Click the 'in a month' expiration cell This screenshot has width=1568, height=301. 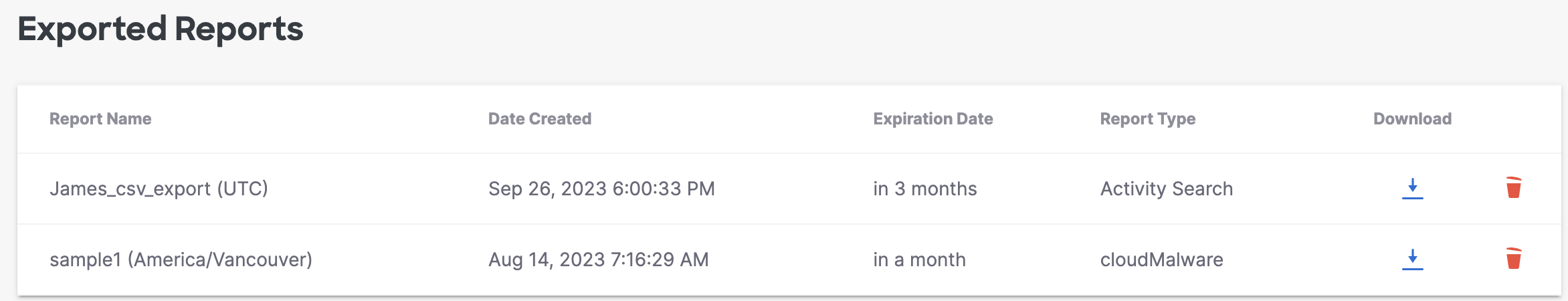919,260
